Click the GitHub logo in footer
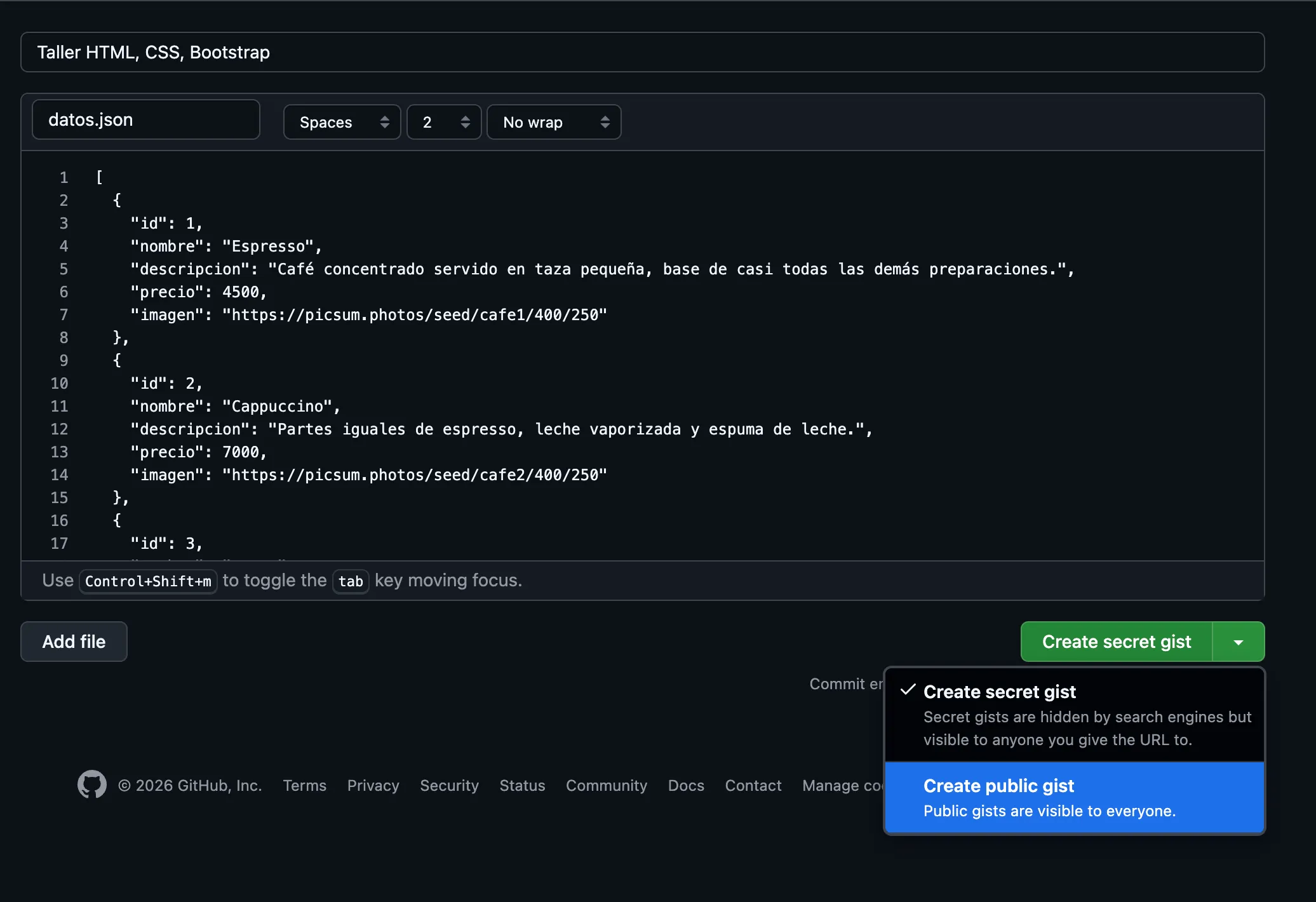 [x=92, y=784]
